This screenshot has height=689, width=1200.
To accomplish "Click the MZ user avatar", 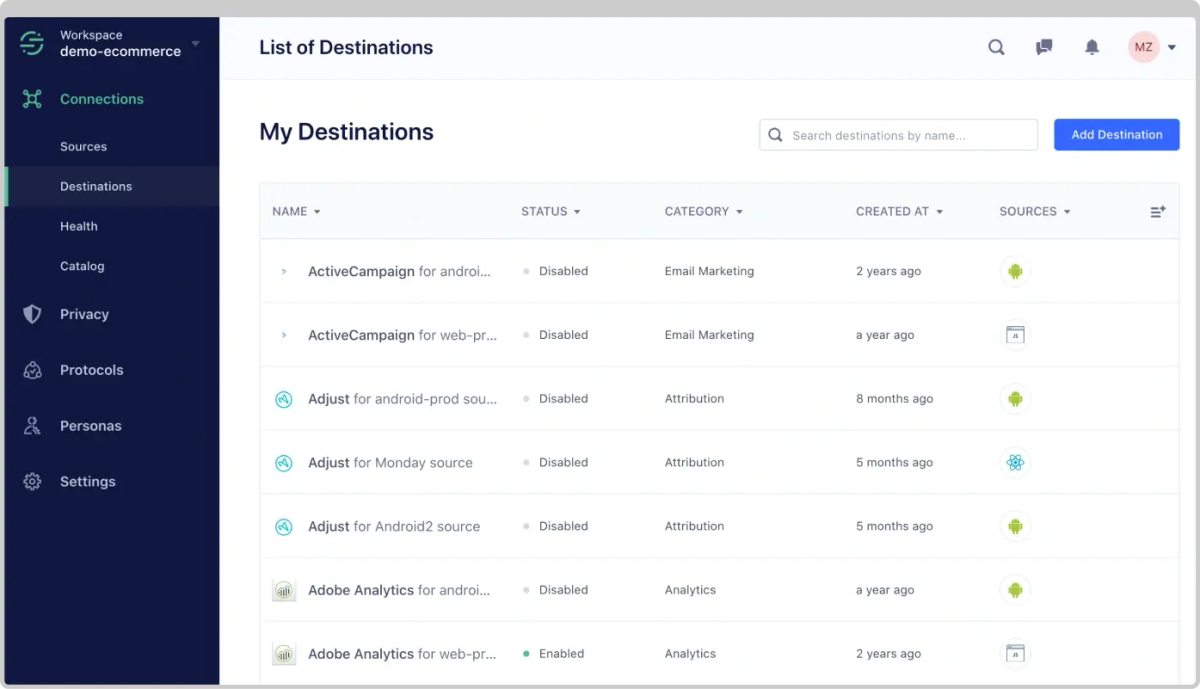I will [x=1143, y=47].
